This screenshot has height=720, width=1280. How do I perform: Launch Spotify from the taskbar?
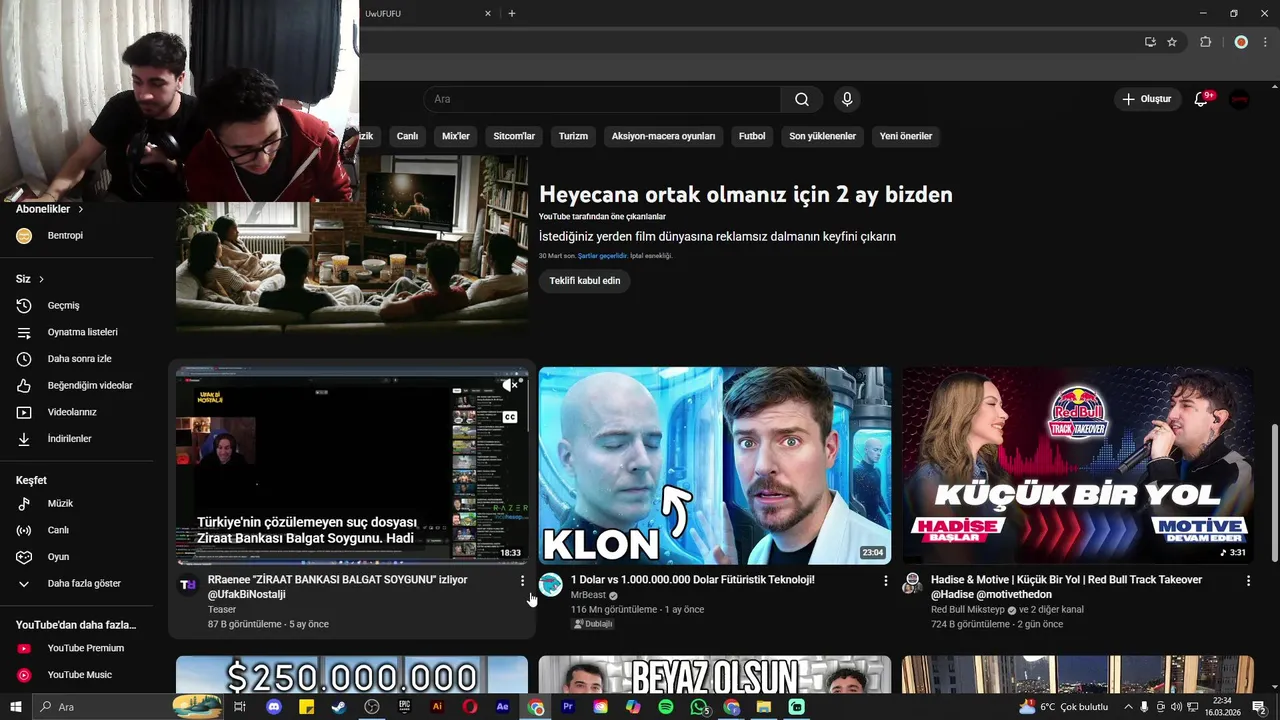tap(666, 707)
